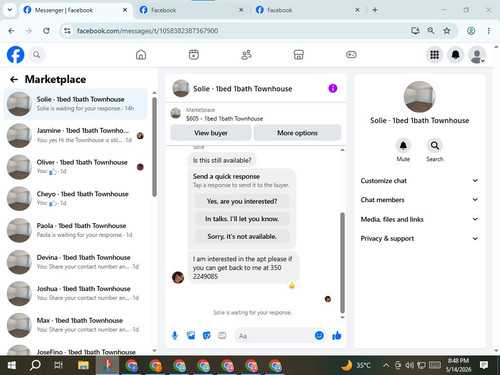Open the Facebook menu grid icon
The image size is (500, 375).
(434, 55)
